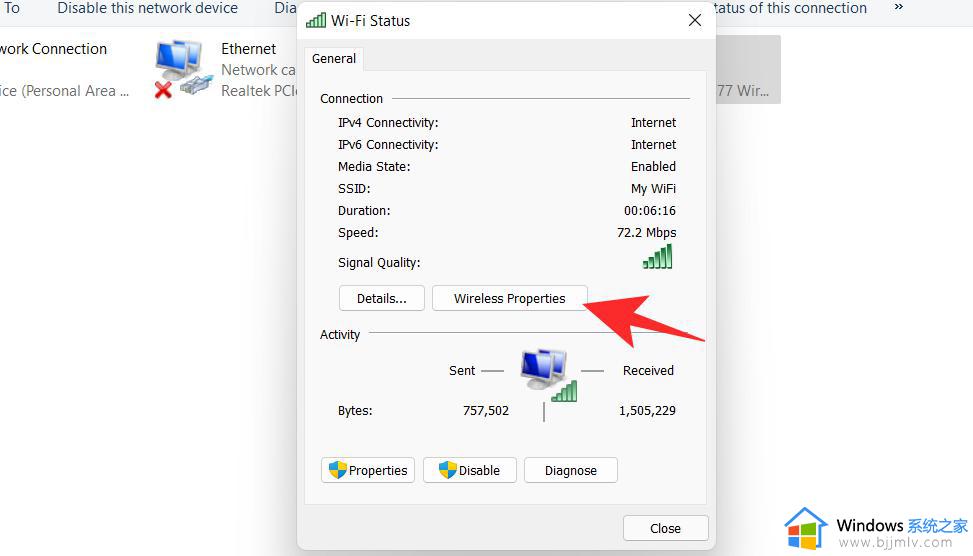Run Diagnose on the Wi-Fi connection
This screenshot has height=556, width=973.
click(570, 470)
